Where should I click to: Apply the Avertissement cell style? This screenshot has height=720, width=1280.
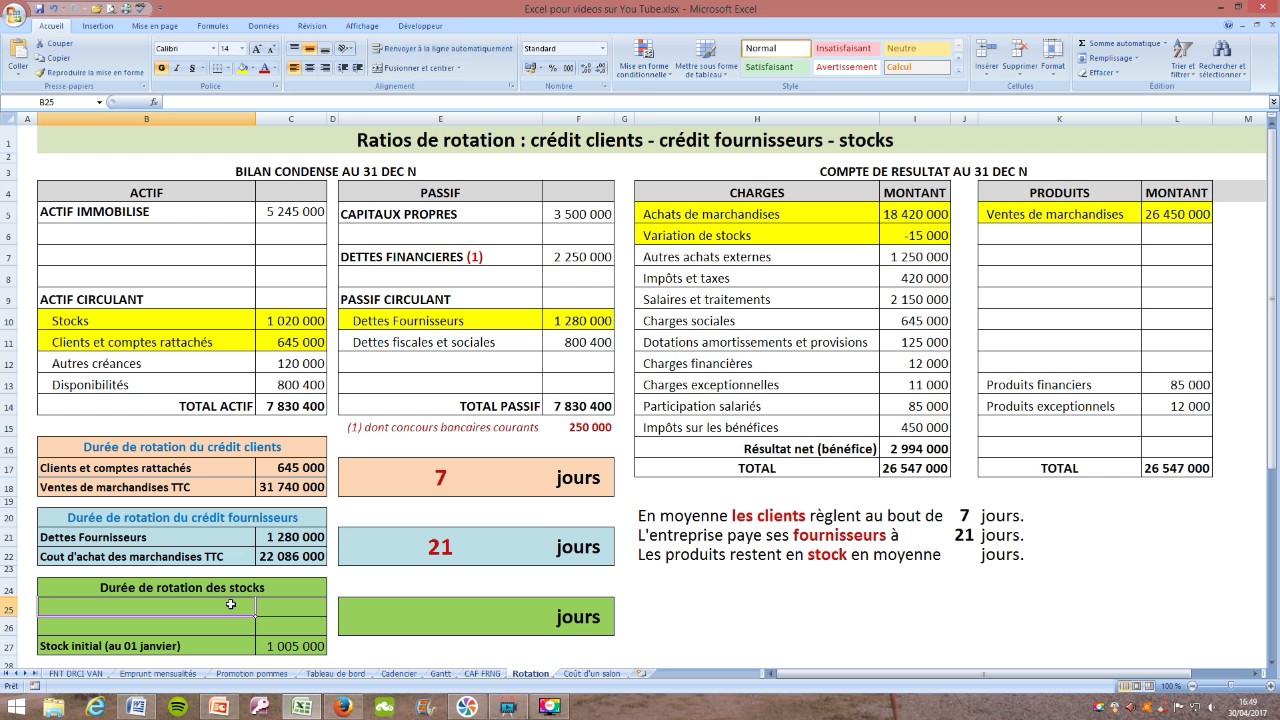click(x=845, y=67)
